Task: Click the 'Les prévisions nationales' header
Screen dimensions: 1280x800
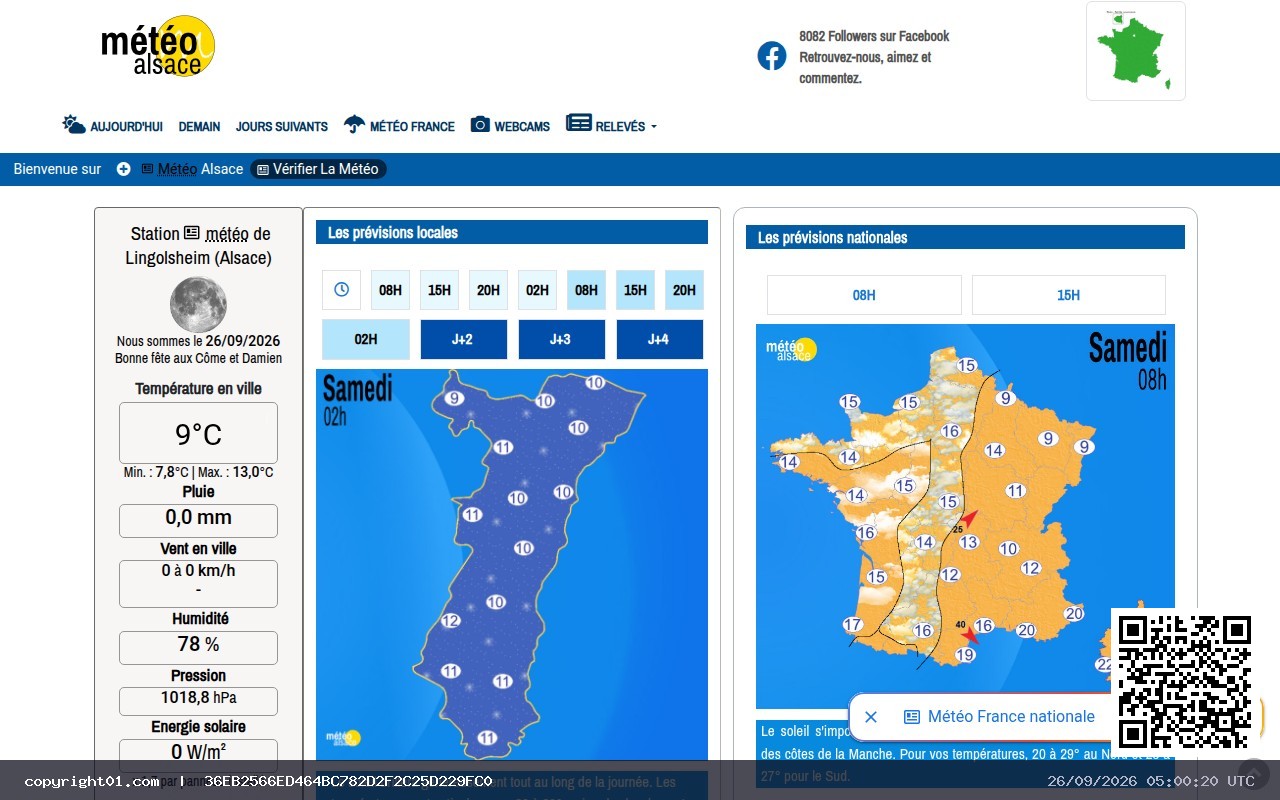Action: click(x=965, y=237)
